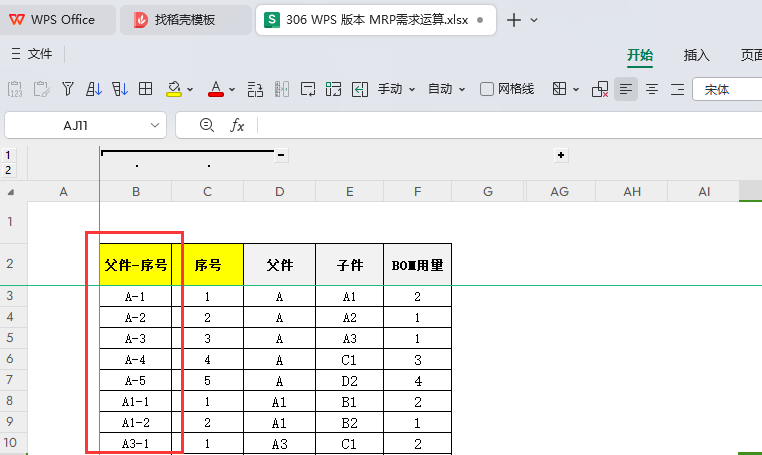The width and height of the screenshot is (762, 455).
Task: Click cell A1-2 in column B
Action: [x=136, y=422]
